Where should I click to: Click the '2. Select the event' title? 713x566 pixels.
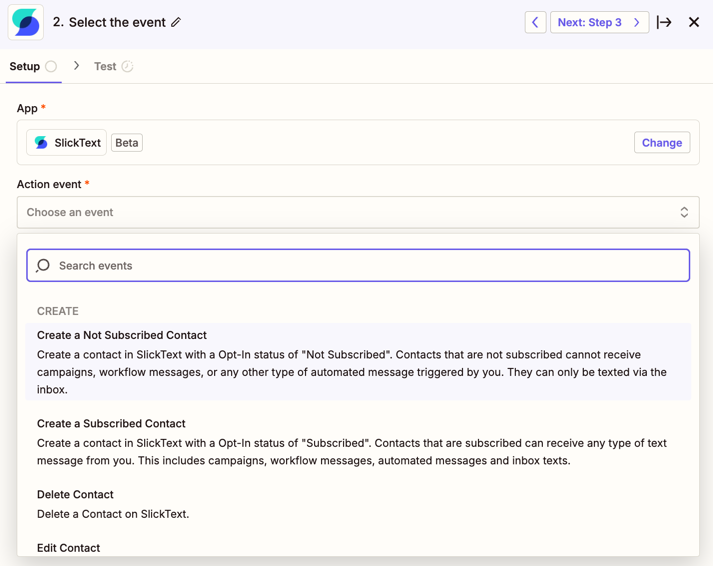point(109,22)
